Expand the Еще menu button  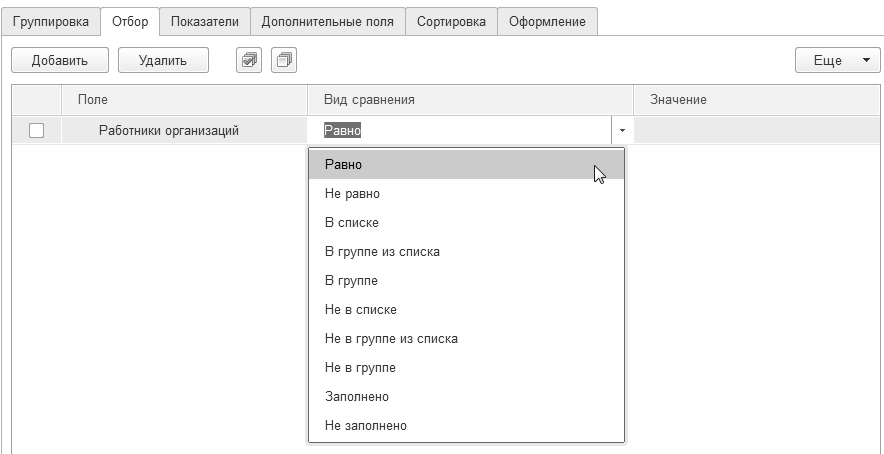[838, 61]
